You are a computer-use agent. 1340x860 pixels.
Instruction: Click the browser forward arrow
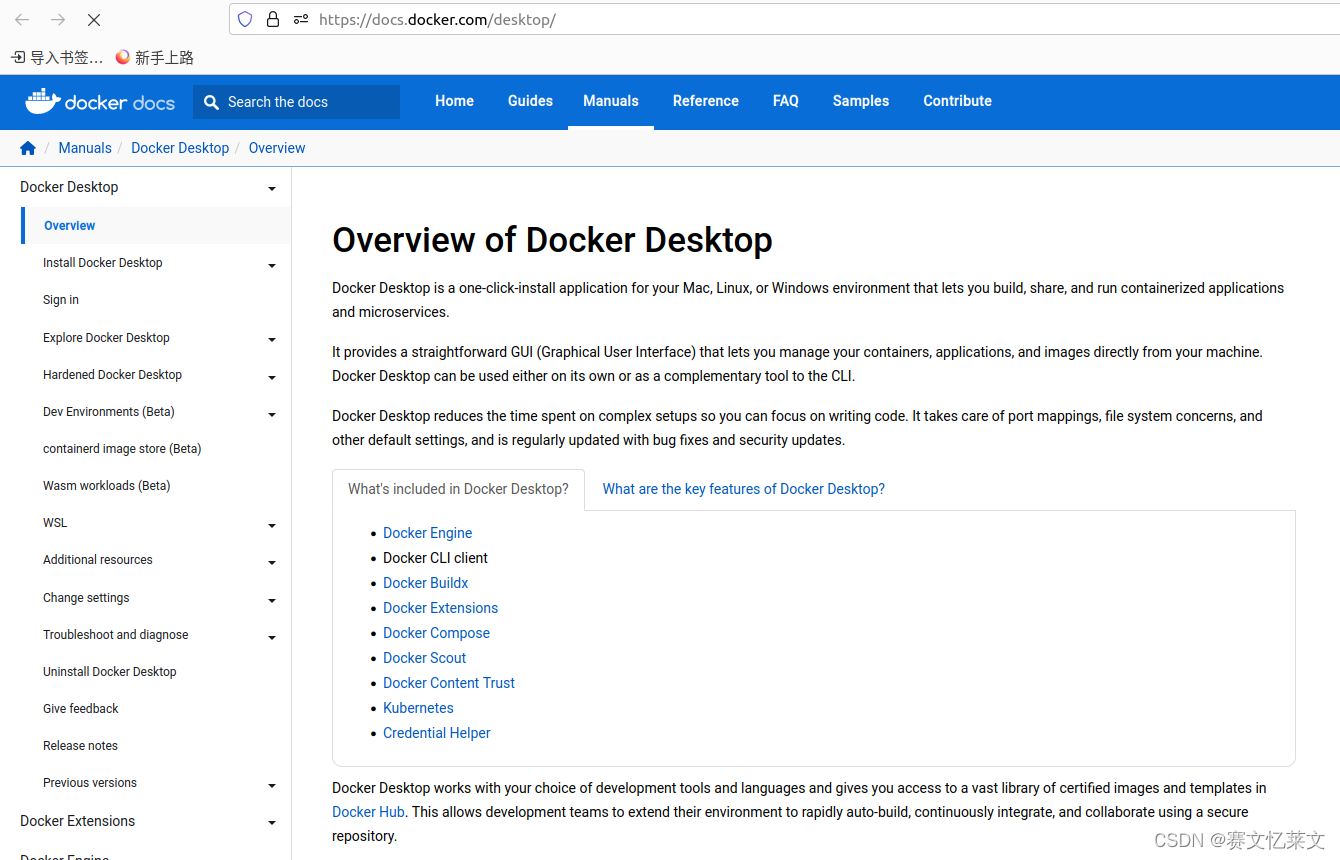pyautogui.click(x=58, y=19)
